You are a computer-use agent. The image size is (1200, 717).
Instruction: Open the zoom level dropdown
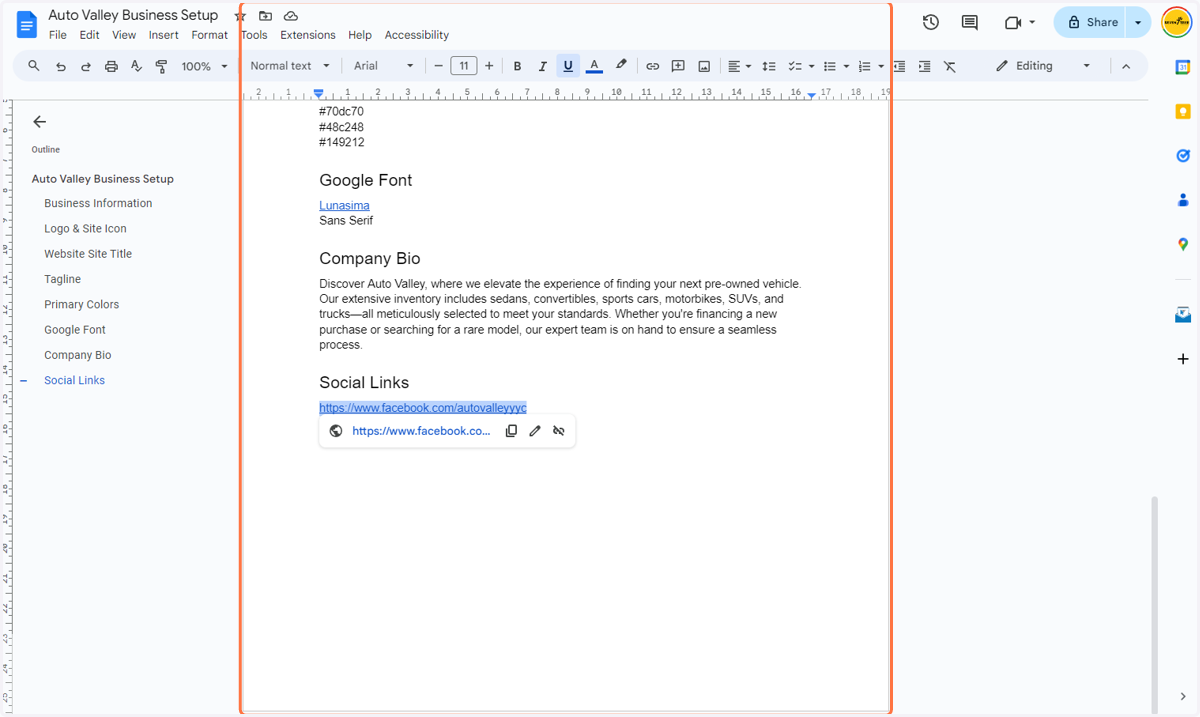205,66
